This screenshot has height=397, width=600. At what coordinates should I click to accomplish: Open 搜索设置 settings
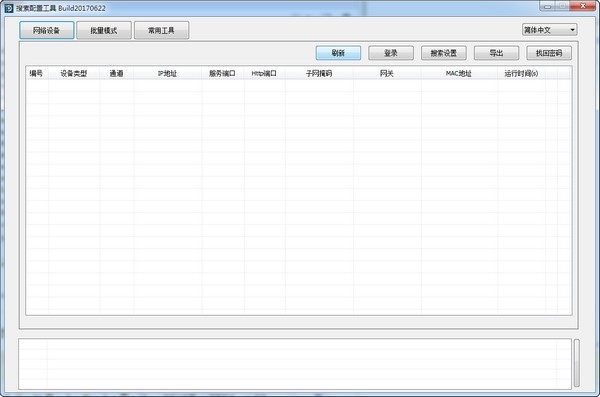443,53
